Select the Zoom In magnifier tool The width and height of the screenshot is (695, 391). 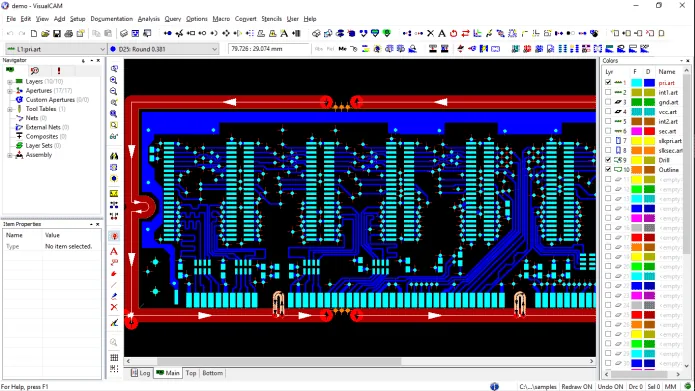114,80
